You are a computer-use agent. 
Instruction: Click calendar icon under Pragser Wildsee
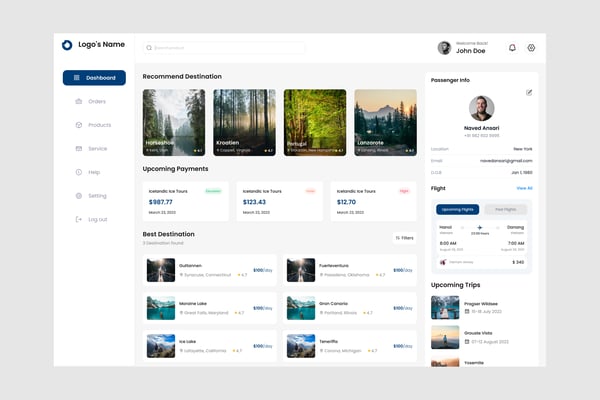pyautogui.click(x=467, y=312)
